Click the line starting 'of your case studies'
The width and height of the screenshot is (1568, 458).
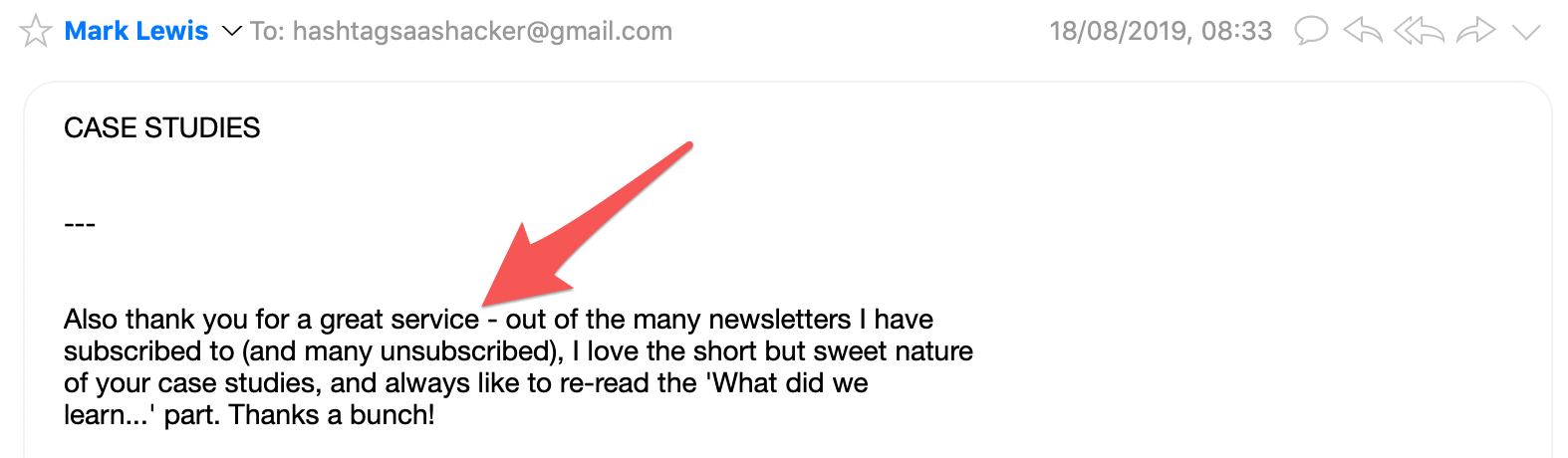coord(466,383)
